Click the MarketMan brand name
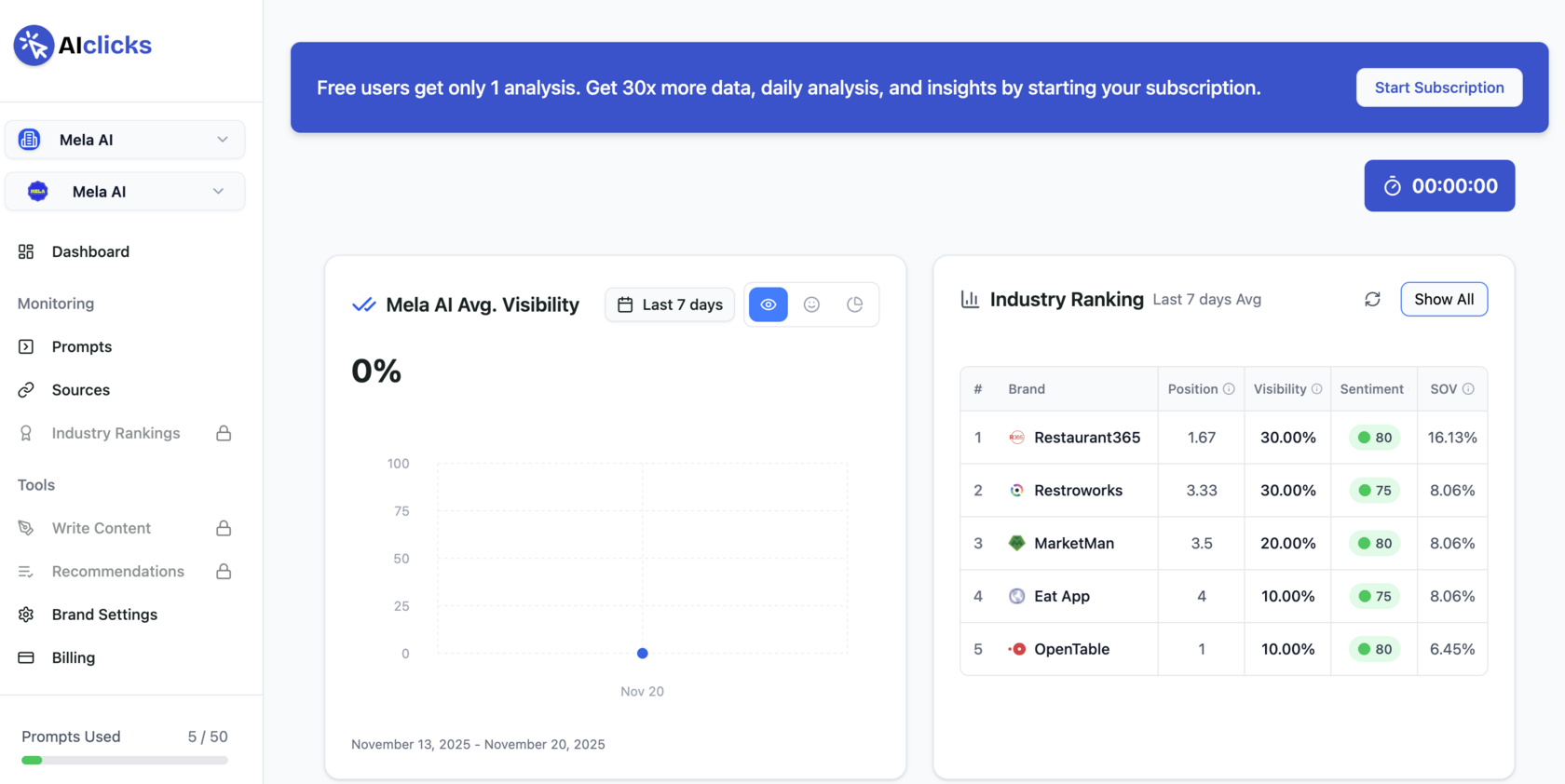1565x784 pixels. point(1074,543)
